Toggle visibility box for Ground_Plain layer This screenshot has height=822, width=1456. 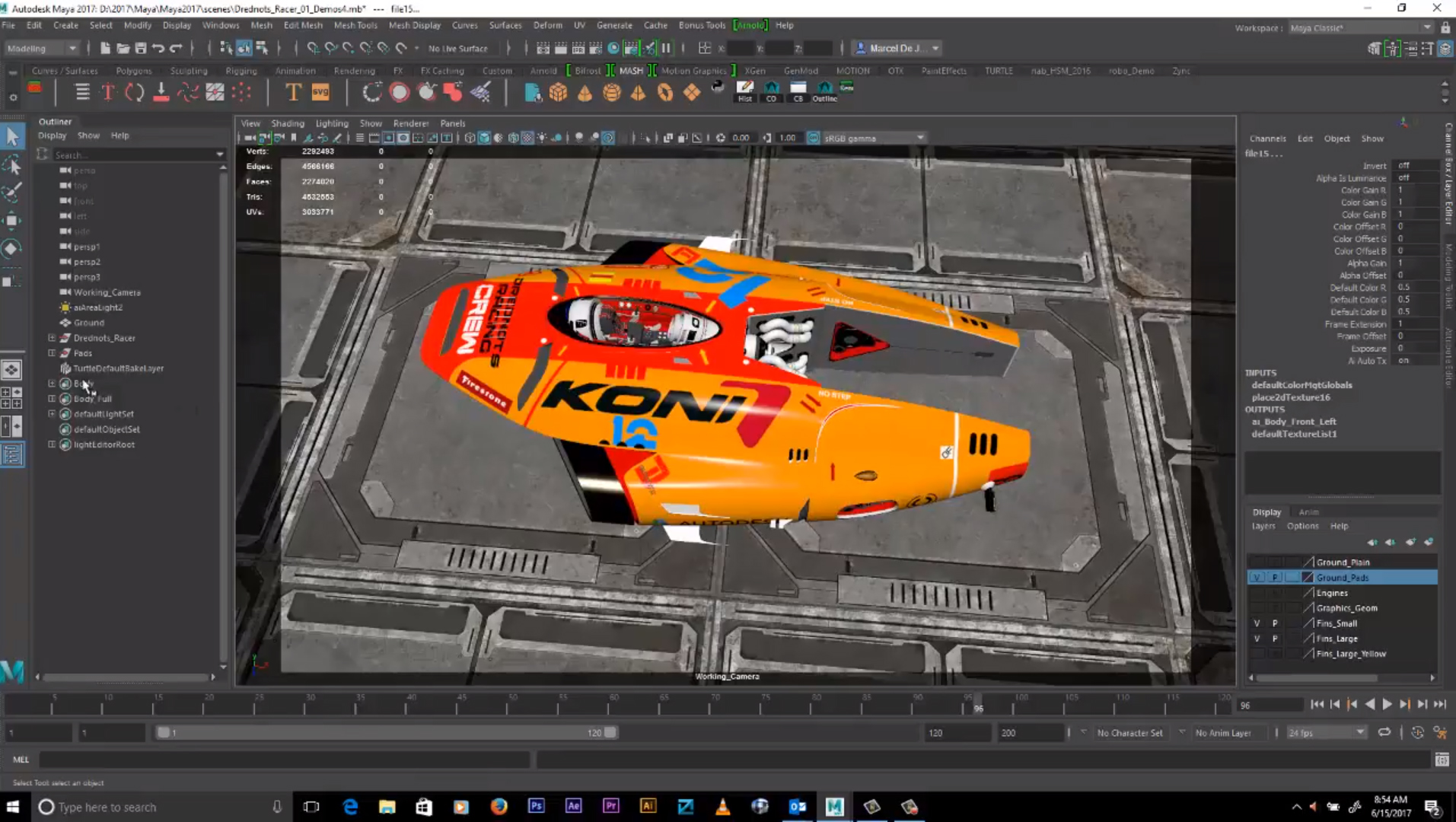pos(1257,562)
